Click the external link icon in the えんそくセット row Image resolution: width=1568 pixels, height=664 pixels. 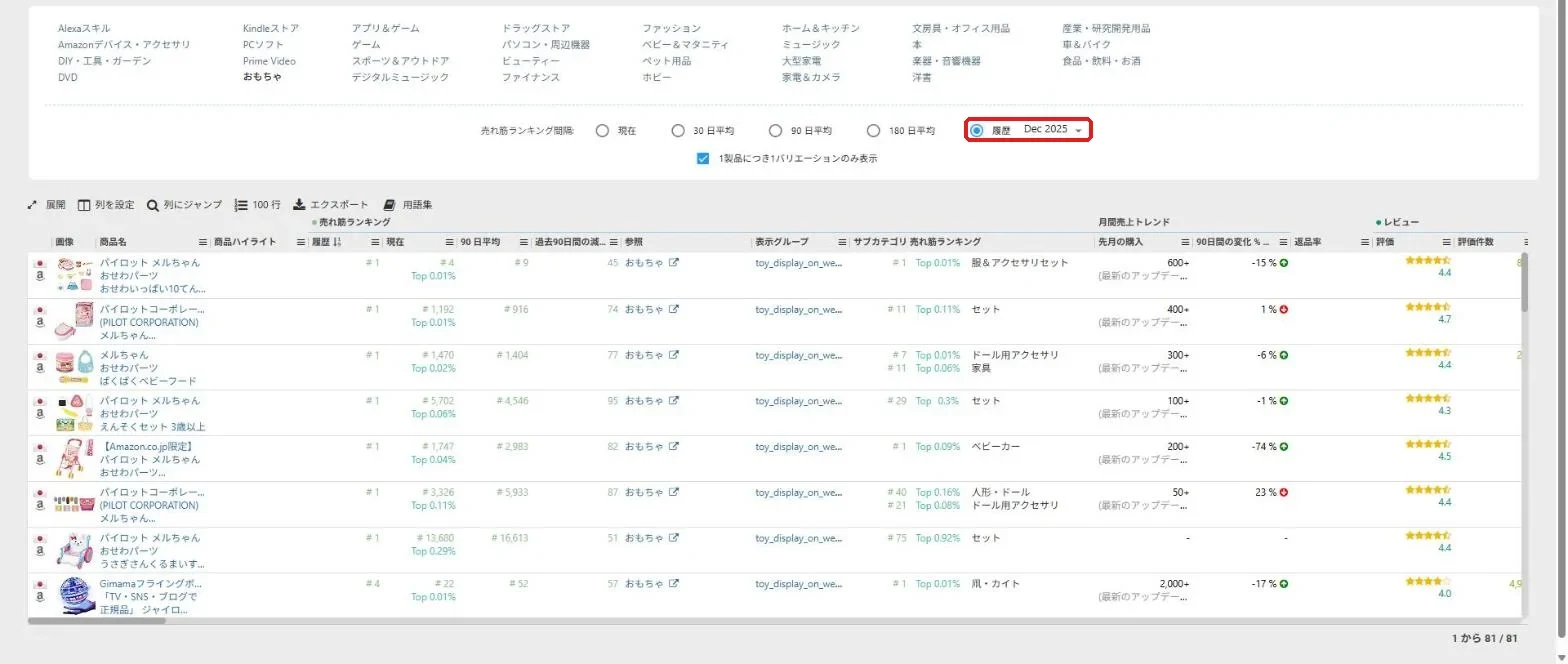coord(674,401)
